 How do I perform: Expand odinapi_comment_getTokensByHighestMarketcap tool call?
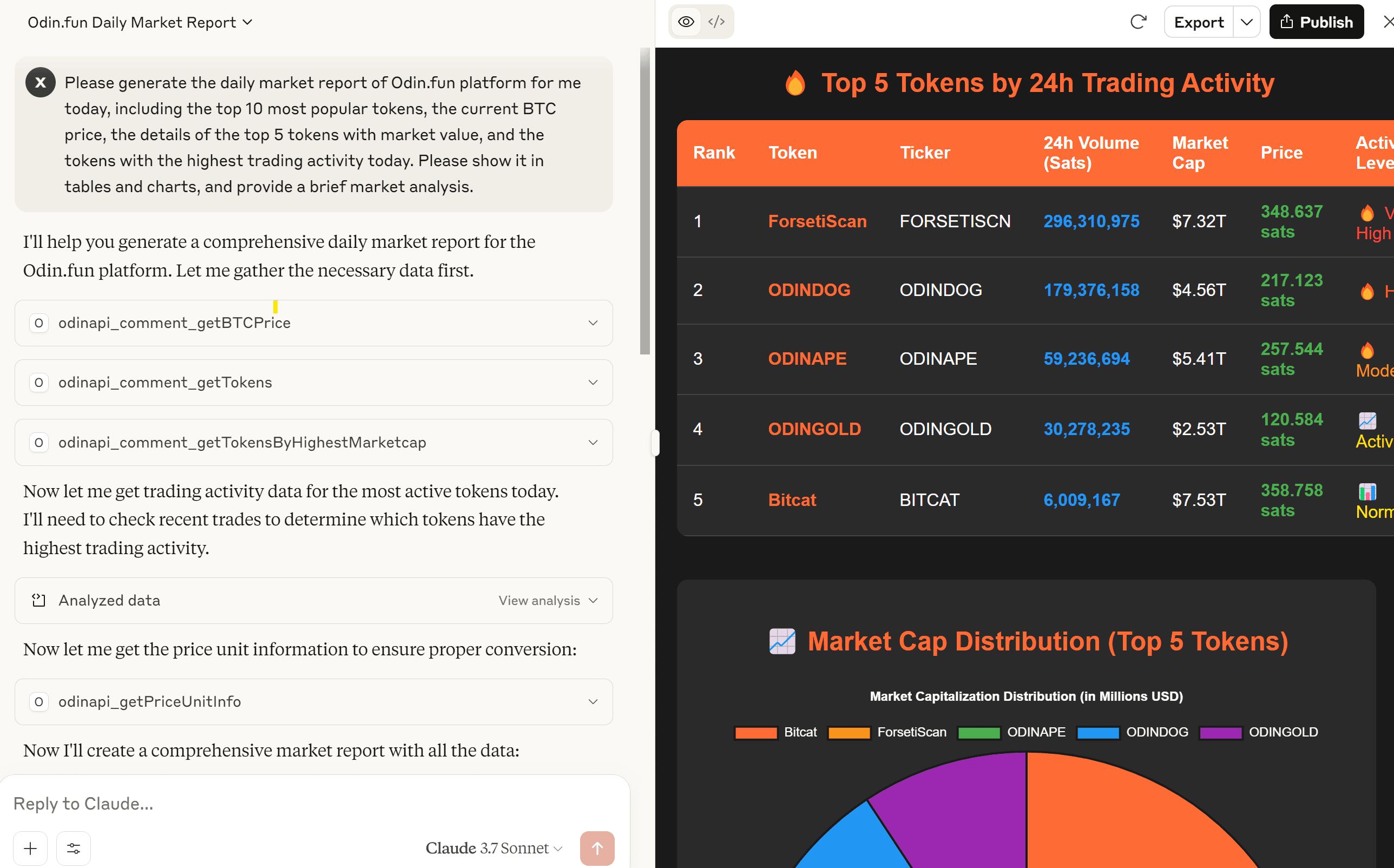coord(313,442)
